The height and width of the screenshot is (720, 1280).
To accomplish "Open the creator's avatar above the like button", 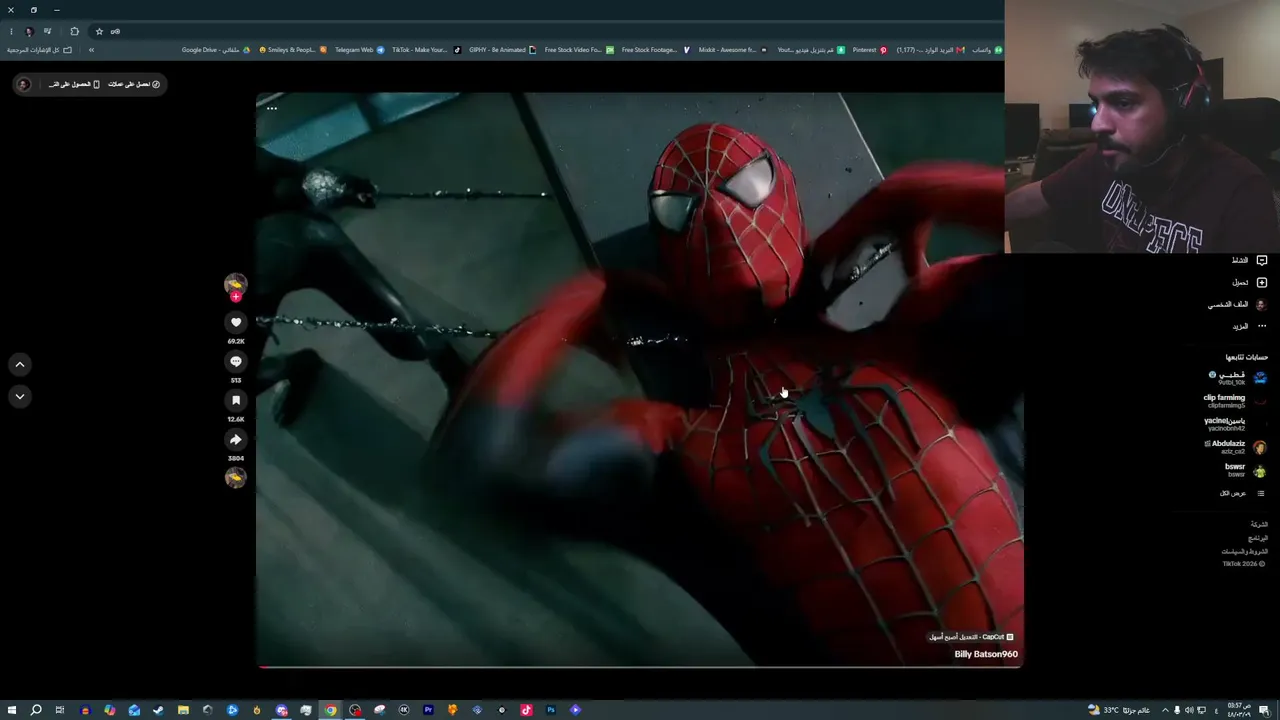I will (x=235, y=283).
